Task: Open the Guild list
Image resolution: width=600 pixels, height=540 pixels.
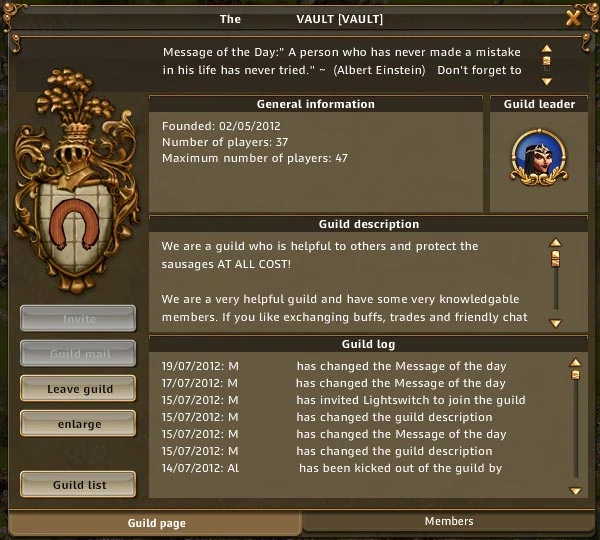Action: point(78,484)
